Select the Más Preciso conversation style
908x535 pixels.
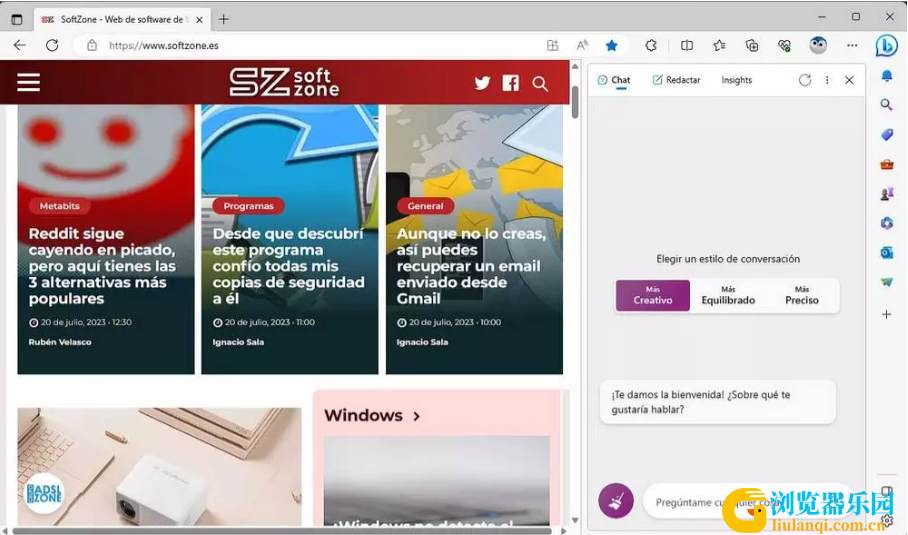pos(801,295)
